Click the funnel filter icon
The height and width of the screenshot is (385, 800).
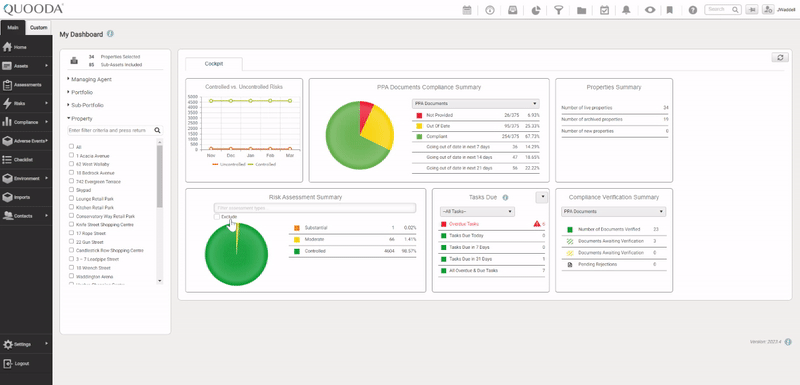click(559, 10)
